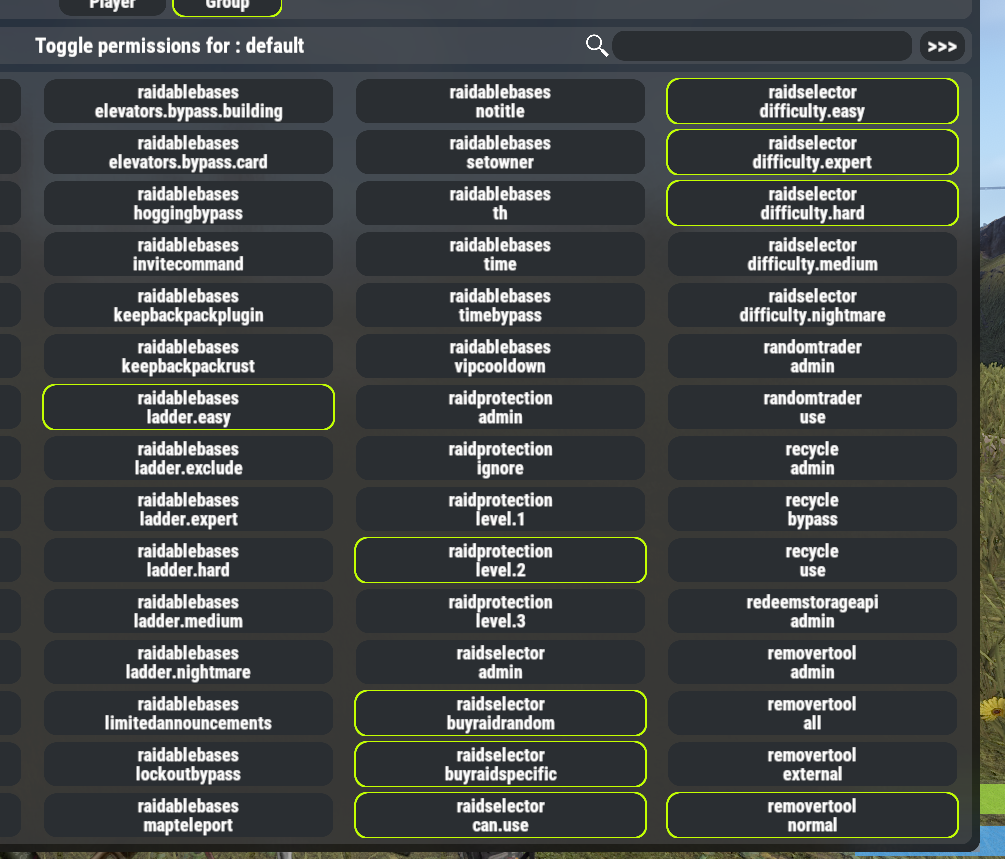Switch to the Group tab

(227, 6)
